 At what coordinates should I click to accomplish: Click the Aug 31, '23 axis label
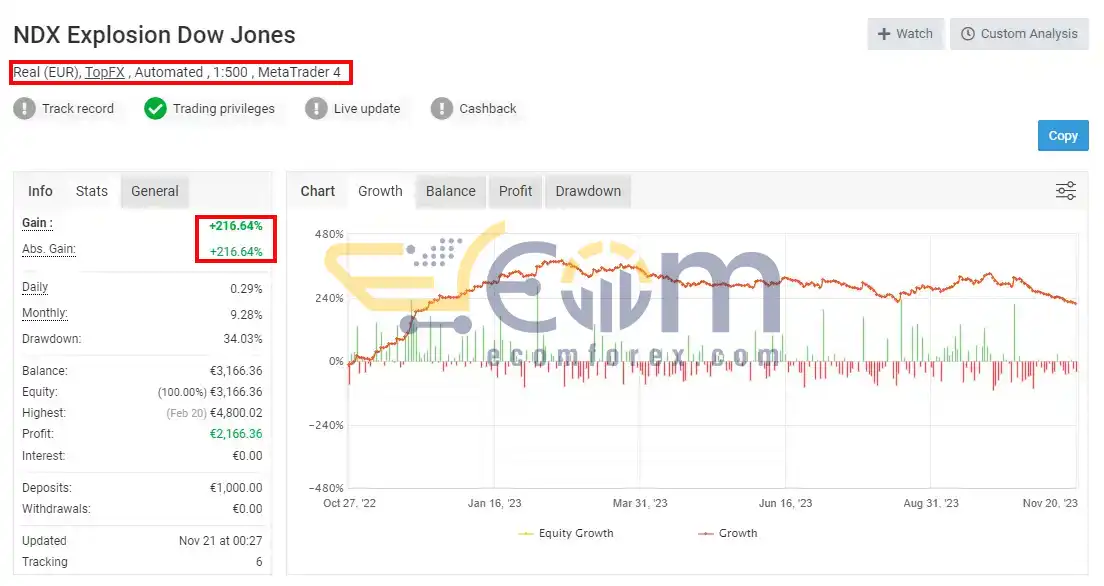(x=931, y=503)
